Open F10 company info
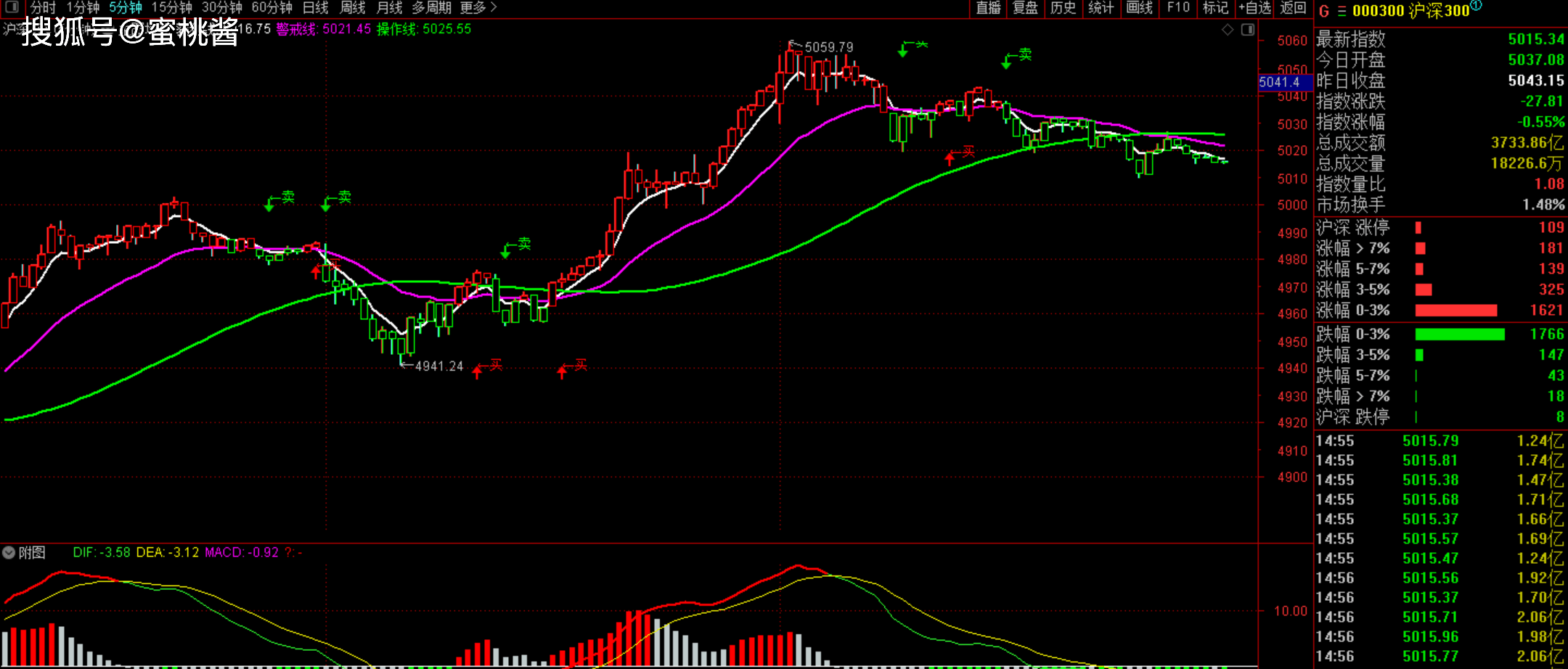Screen dimensions: 1568x669 click(x=1178, y=7)
